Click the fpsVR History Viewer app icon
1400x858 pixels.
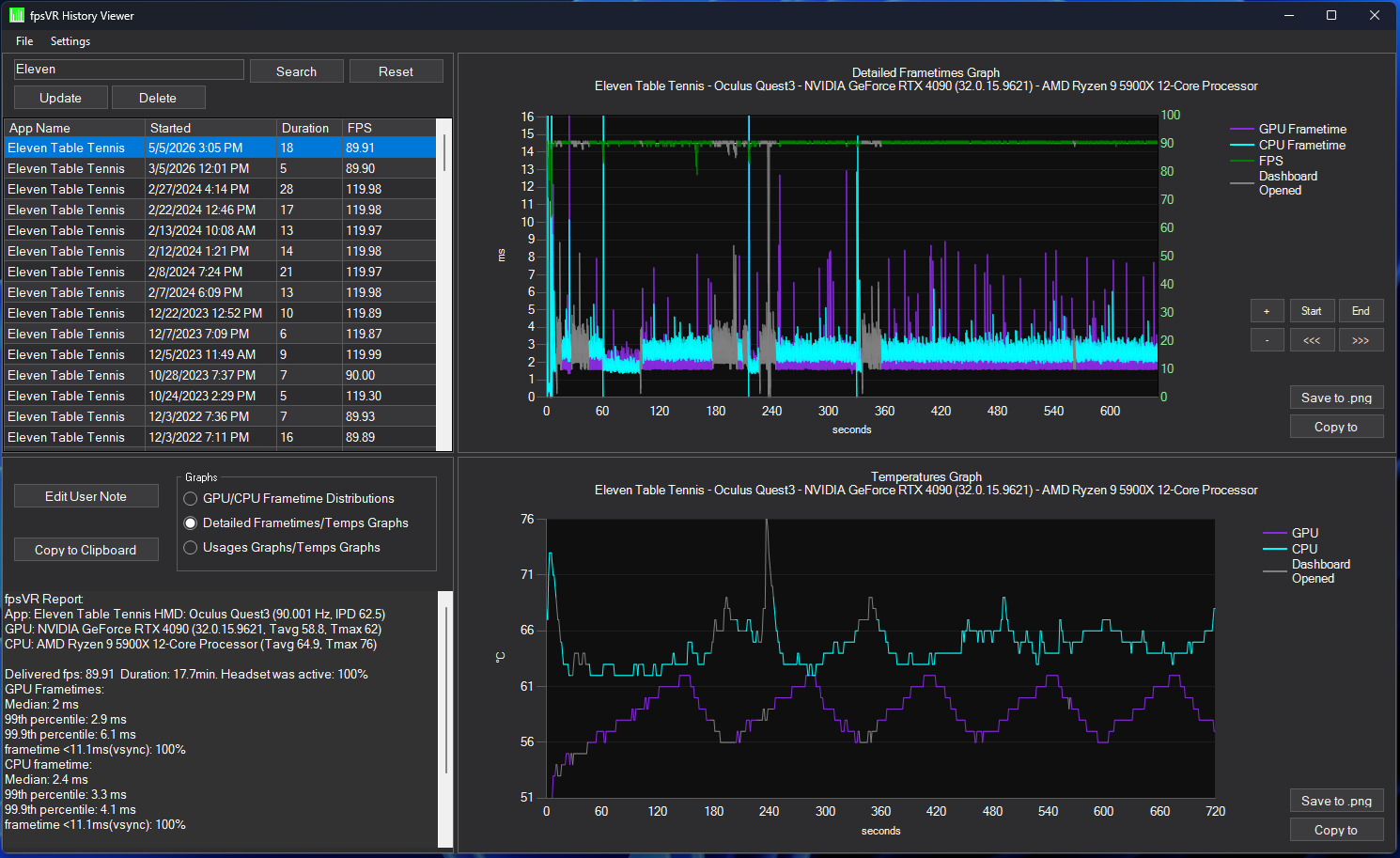16,15
